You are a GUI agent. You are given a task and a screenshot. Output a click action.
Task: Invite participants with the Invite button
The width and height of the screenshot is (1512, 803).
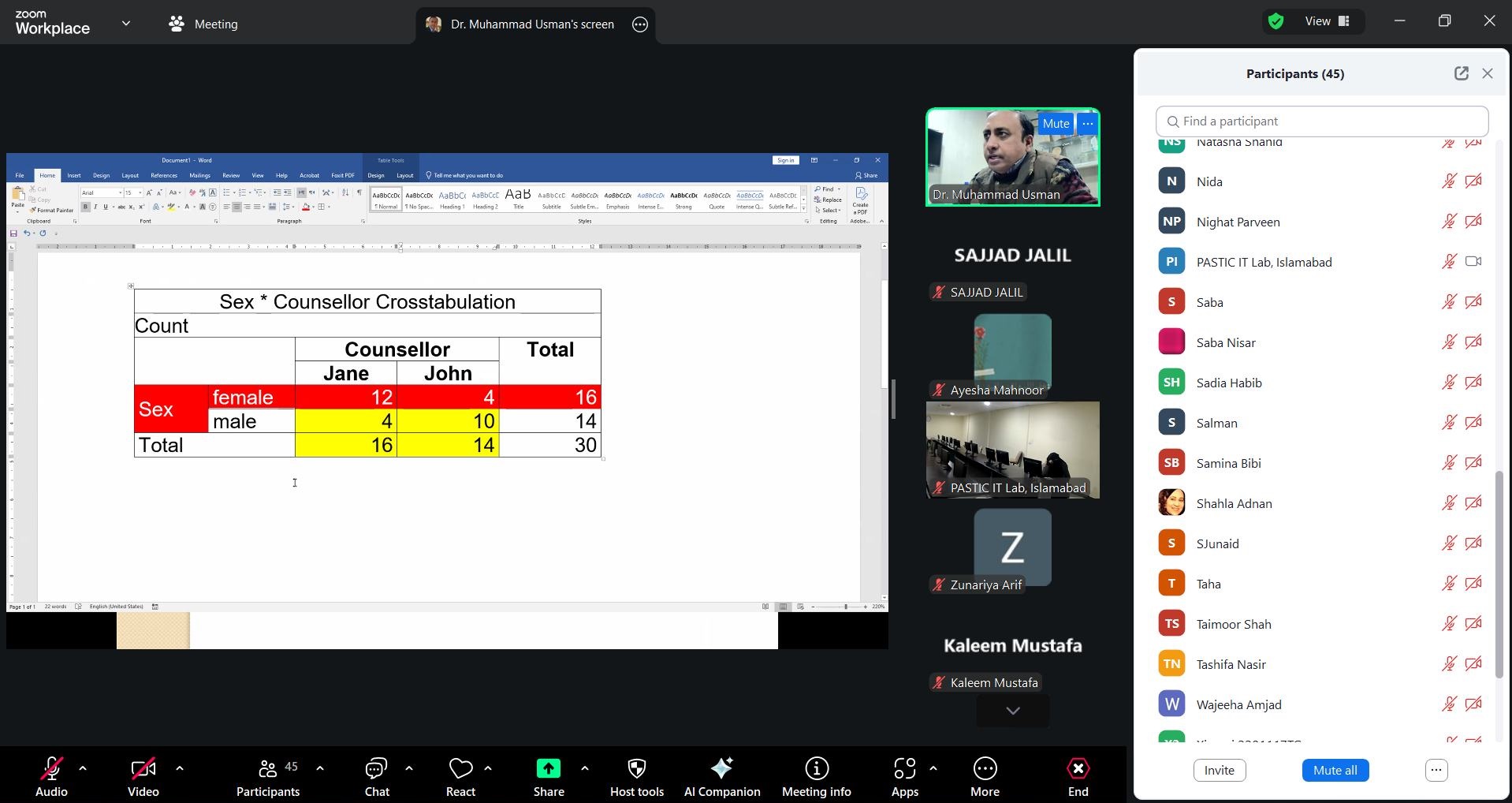(1218, 770)
